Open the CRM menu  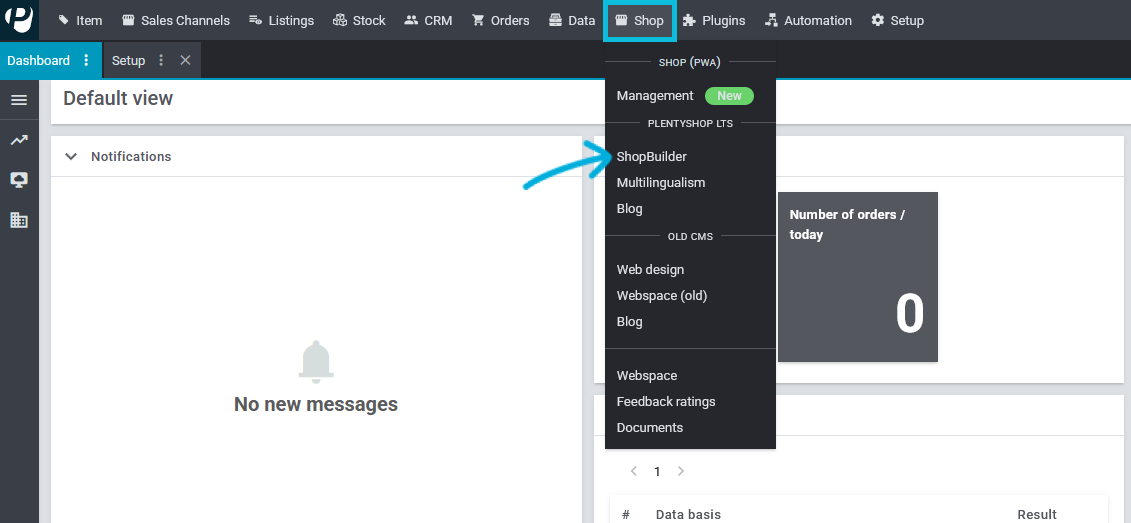point(428,20)
